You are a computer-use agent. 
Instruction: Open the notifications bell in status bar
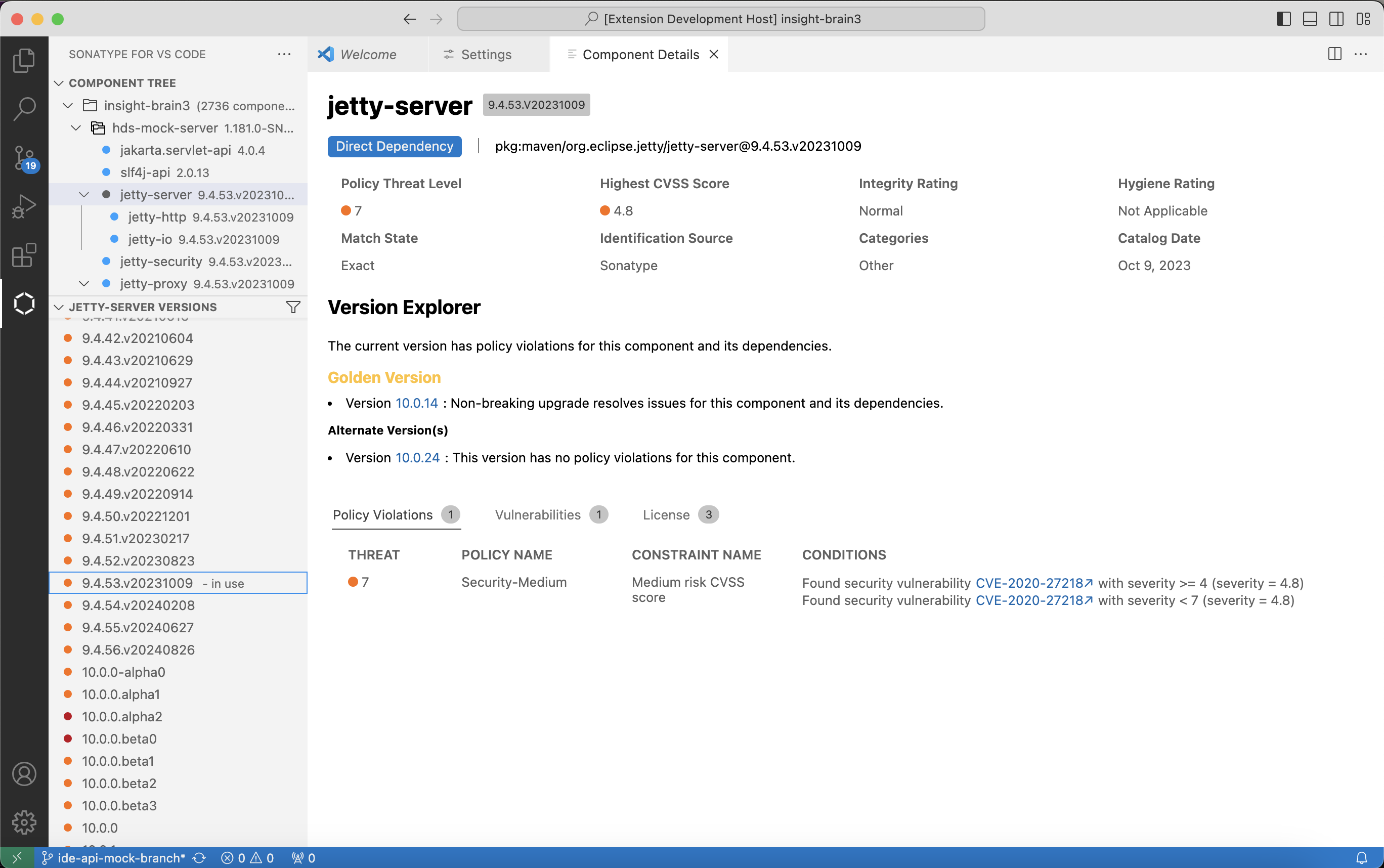pos(1361,858)
